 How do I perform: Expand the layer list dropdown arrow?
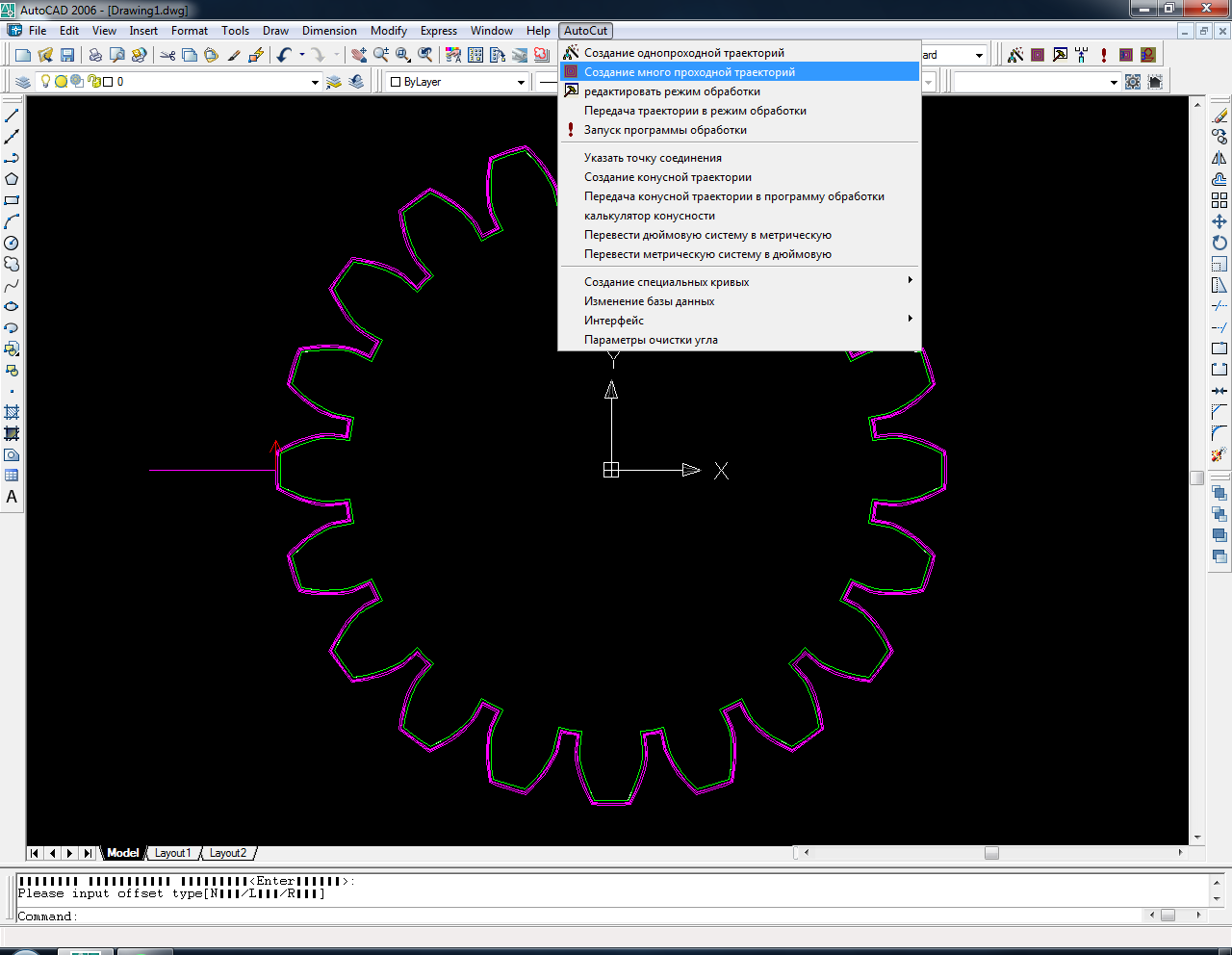click(x=315, y=82)
